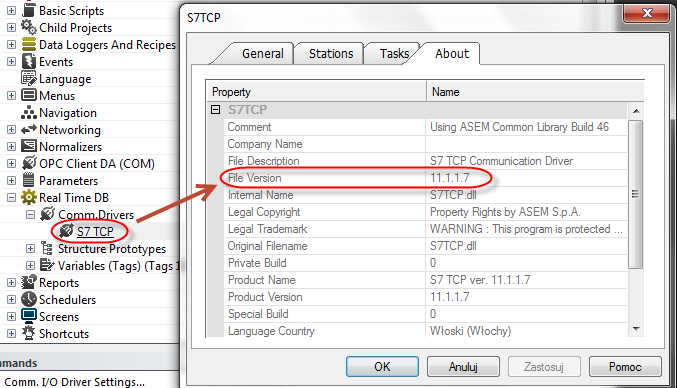
Task: Expand the Networking node
Action: pyautogui.click(x=12, y=129)
